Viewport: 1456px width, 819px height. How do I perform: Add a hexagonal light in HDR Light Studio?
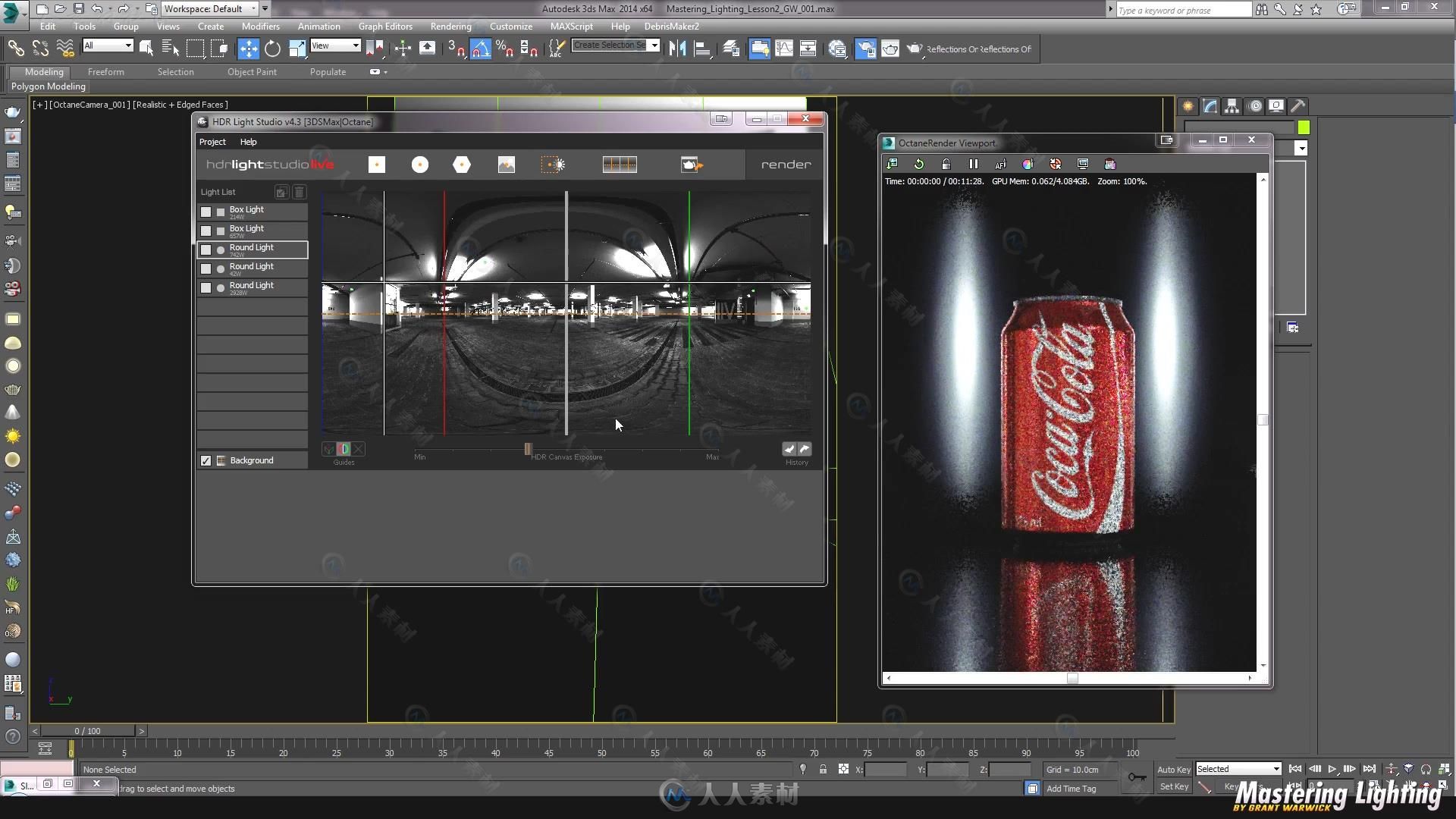click(462, 165)
